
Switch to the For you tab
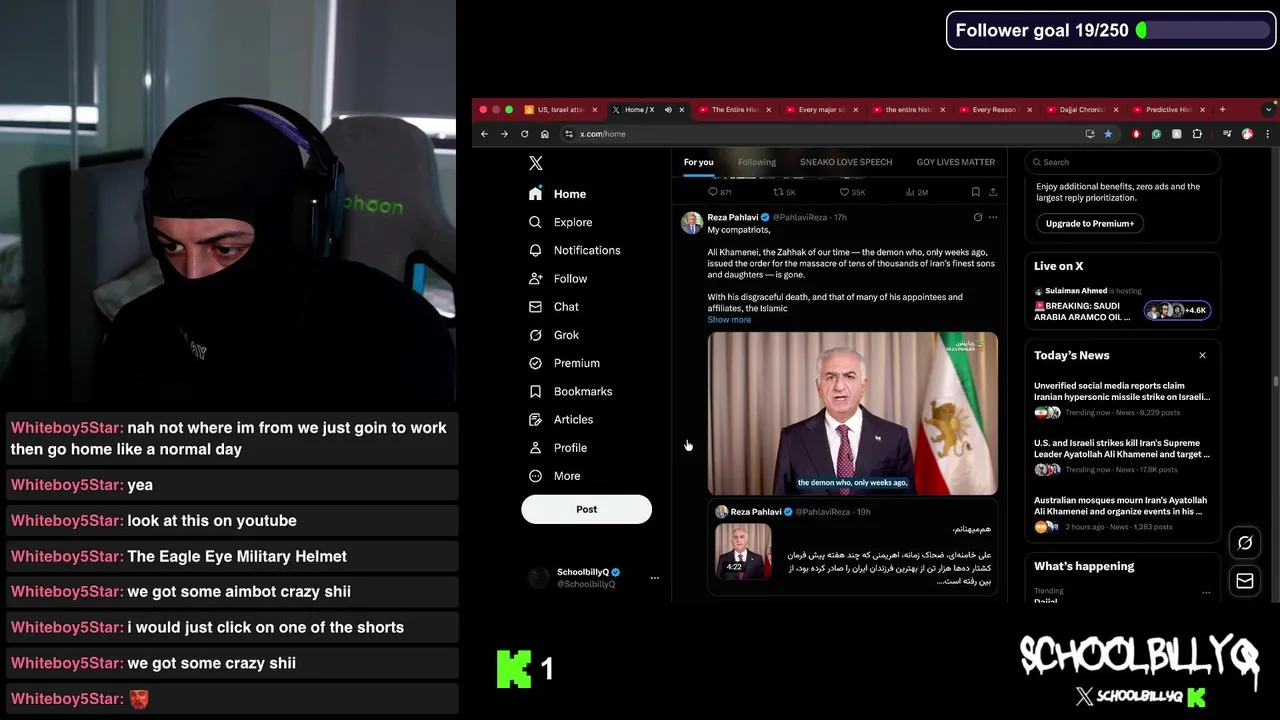click(x=698, y=162)
